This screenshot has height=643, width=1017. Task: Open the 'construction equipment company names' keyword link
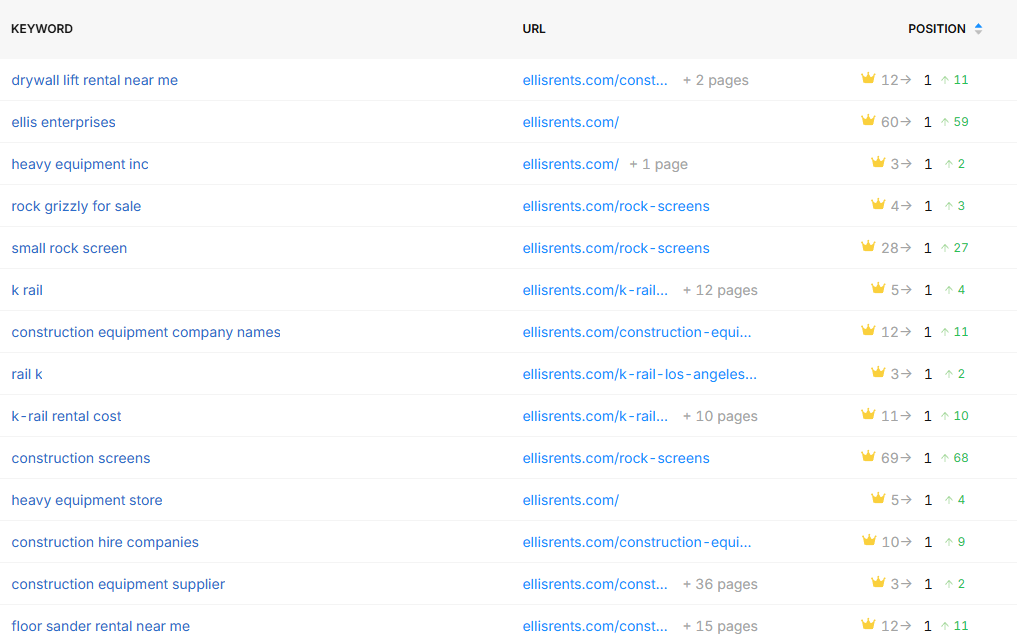coord(146,332)
